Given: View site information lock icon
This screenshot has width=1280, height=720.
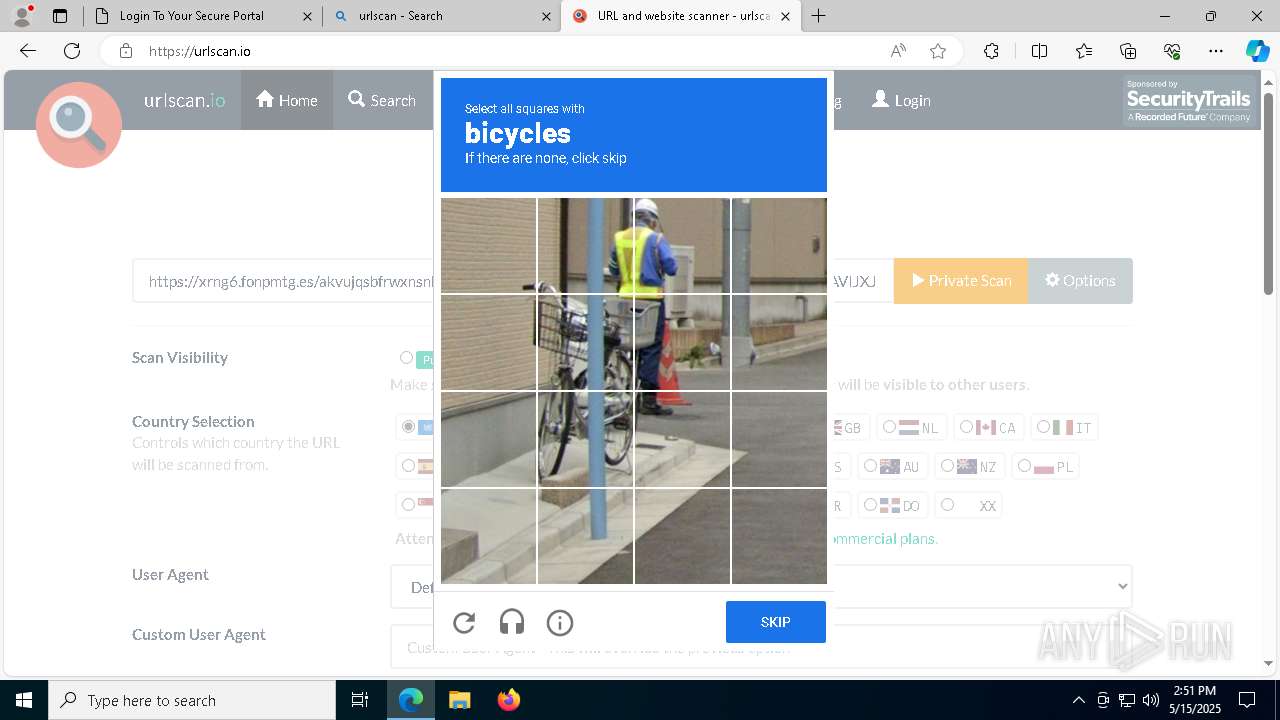Looking at the screenshot, I should [126, 51].
